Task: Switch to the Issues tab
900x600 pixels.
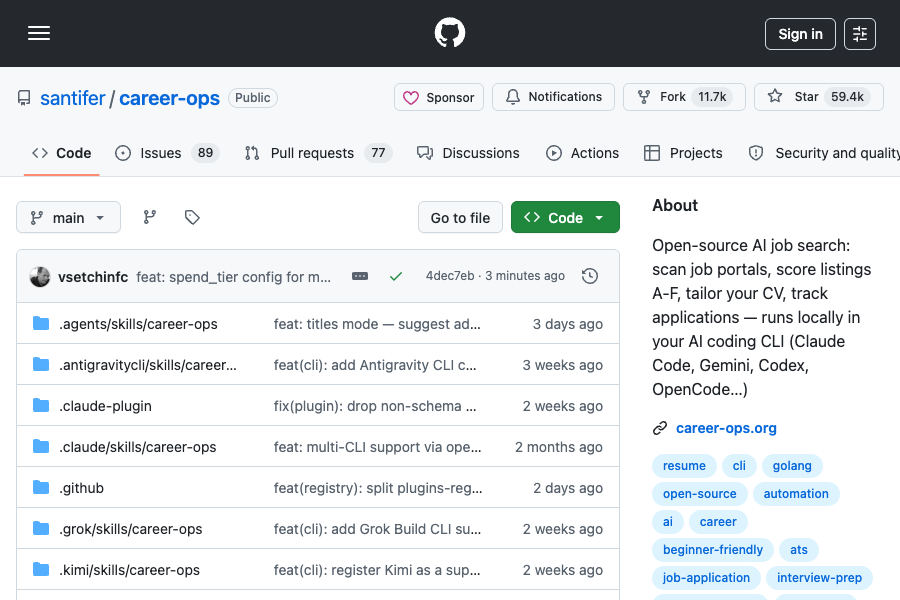Action: pos(167,153)
